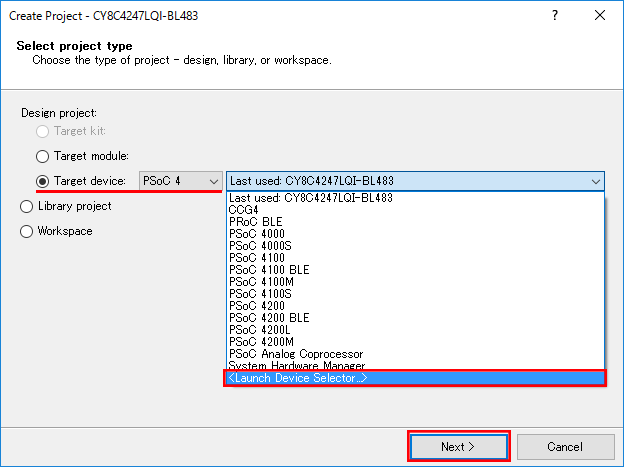Choose PSoC 4000 in the list
Viewport: 624px width, 467px height.
pyautogui.click(x=415, y=234)
